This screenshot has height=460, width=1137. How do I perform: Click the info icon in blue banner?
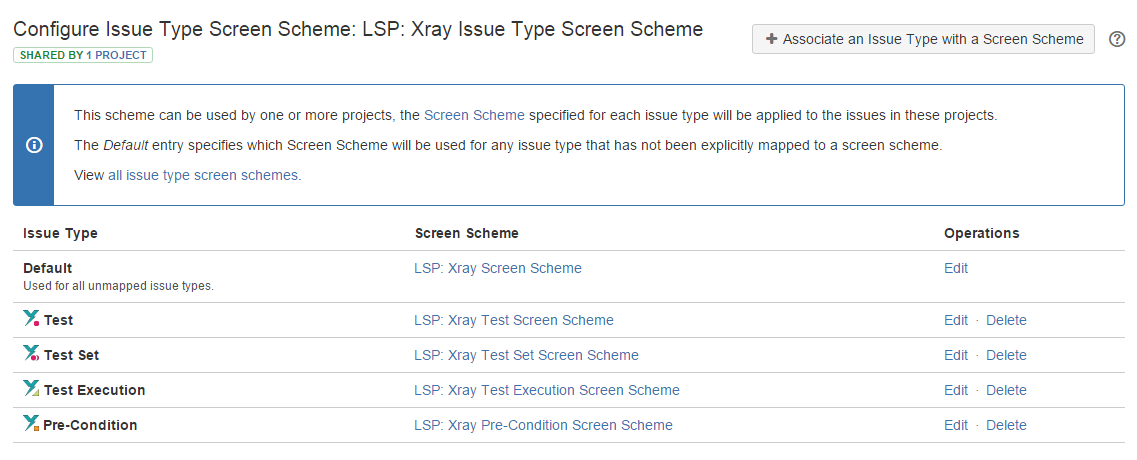pos(33,145)
